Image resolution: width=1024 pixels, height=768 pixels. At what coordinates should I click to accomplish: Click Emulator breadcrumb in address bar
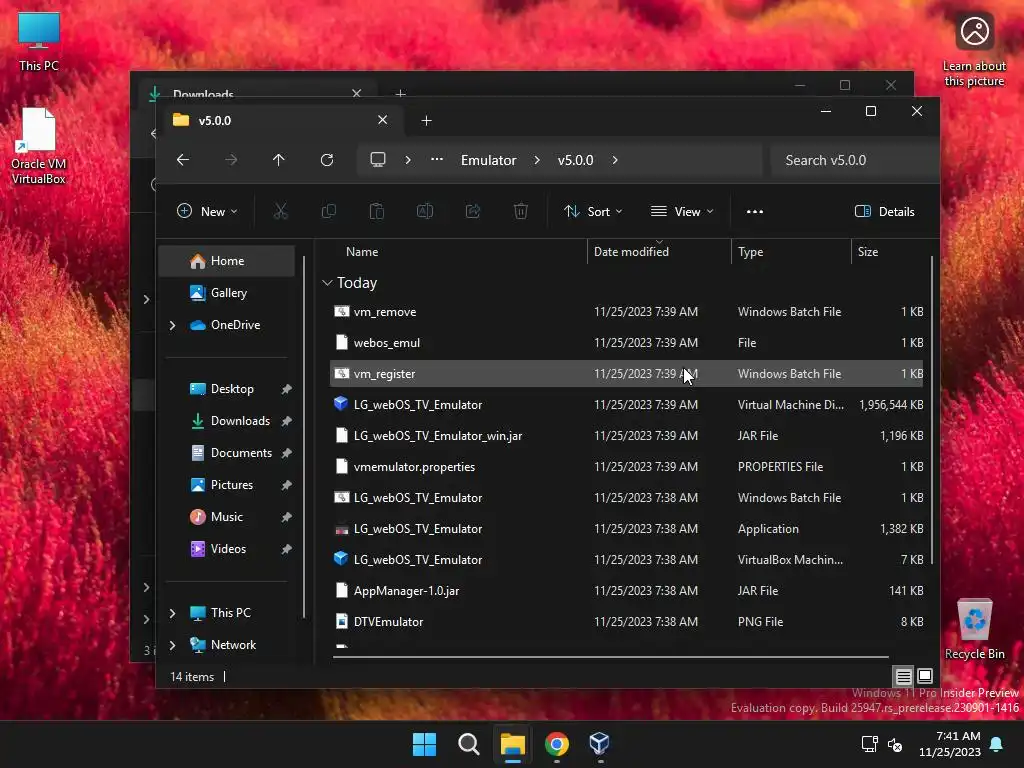tap(488, 160)
